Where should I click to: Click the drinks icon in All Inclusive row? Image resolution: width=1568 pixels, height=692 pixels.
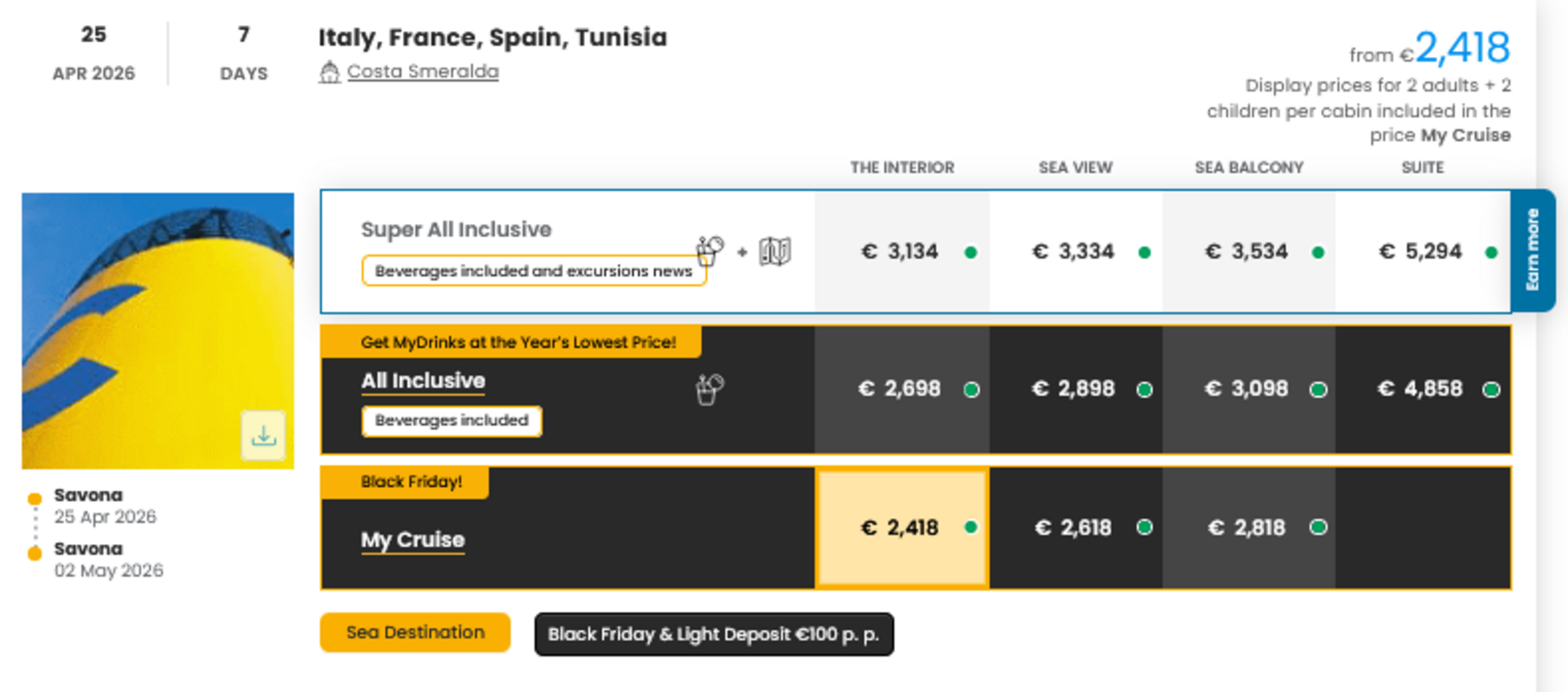point(710,389)
